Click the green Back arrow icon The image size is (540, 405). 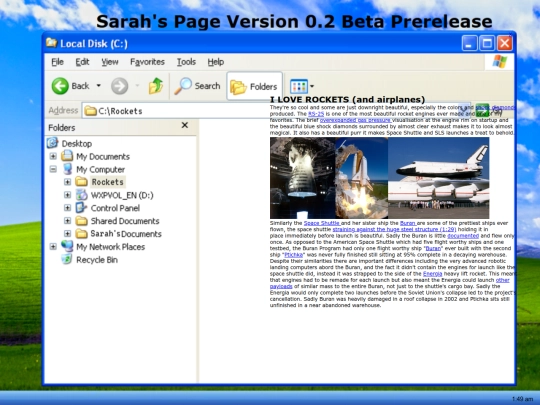click(60, 86)
